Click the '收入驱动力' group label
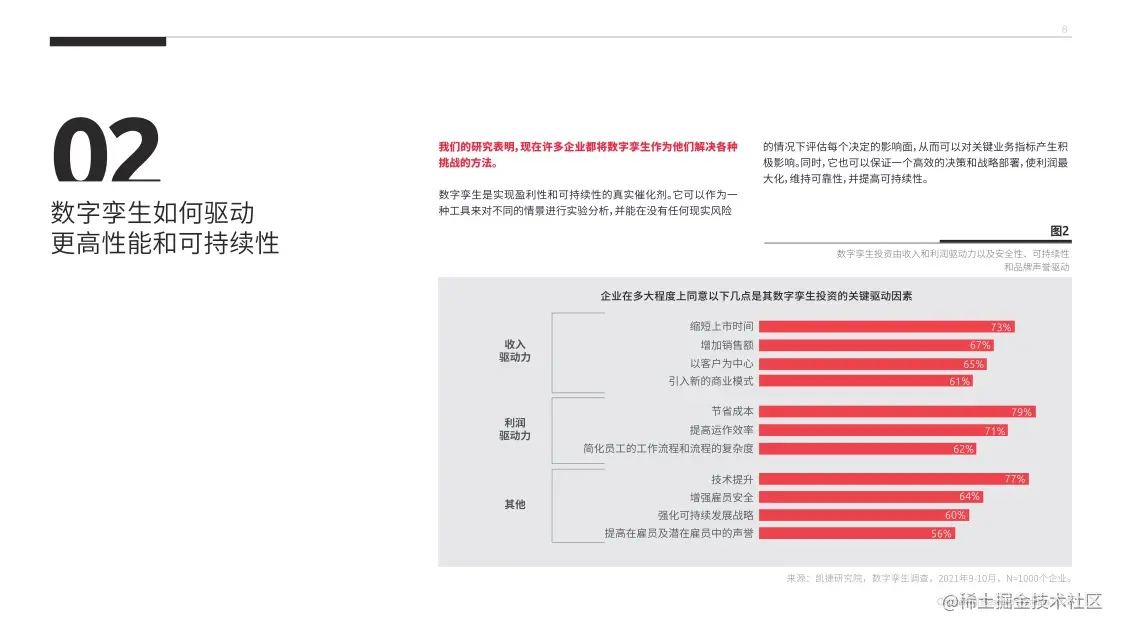The width and height of the screenshot is (1122, 631). 514,351
